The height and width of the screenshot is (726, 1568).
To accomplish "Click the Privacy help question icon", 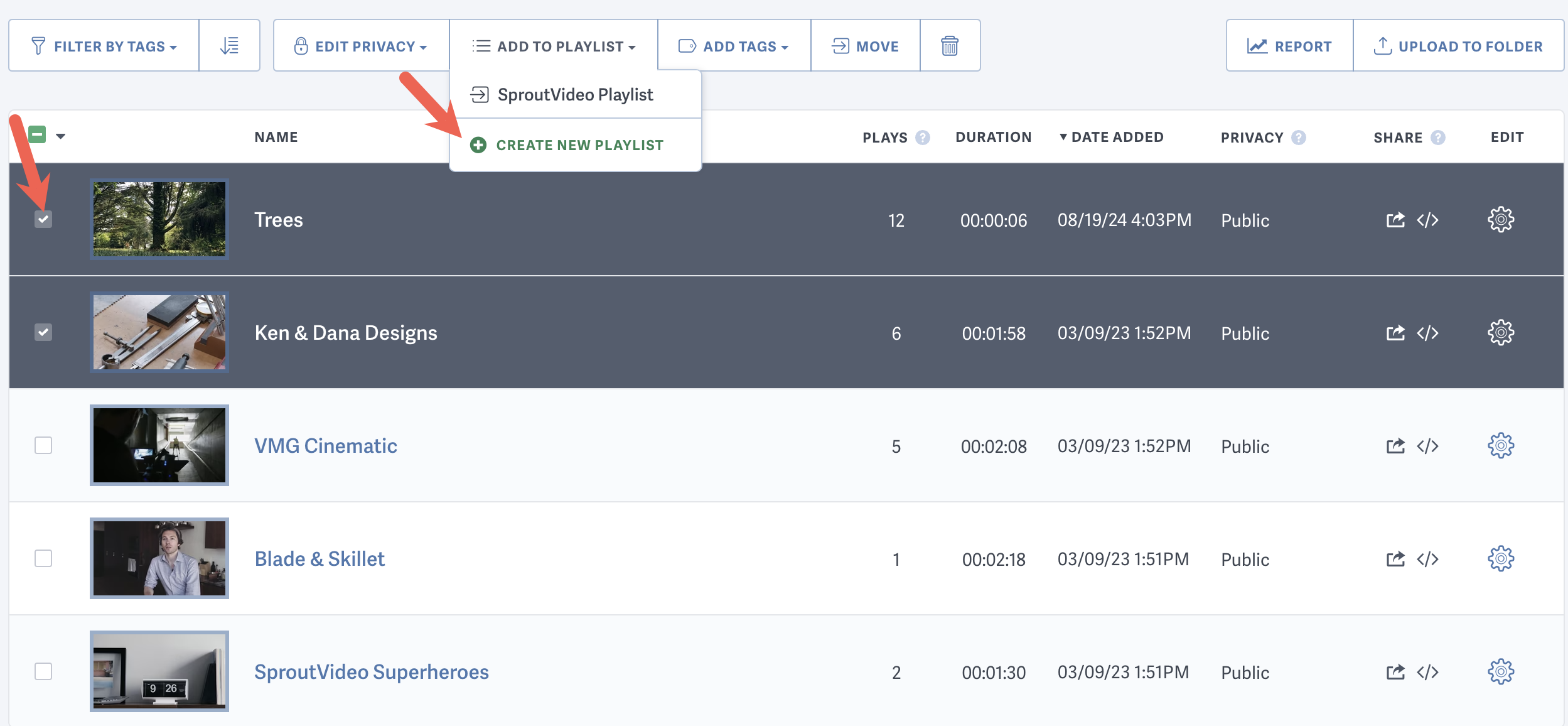I will [1299, 138].
